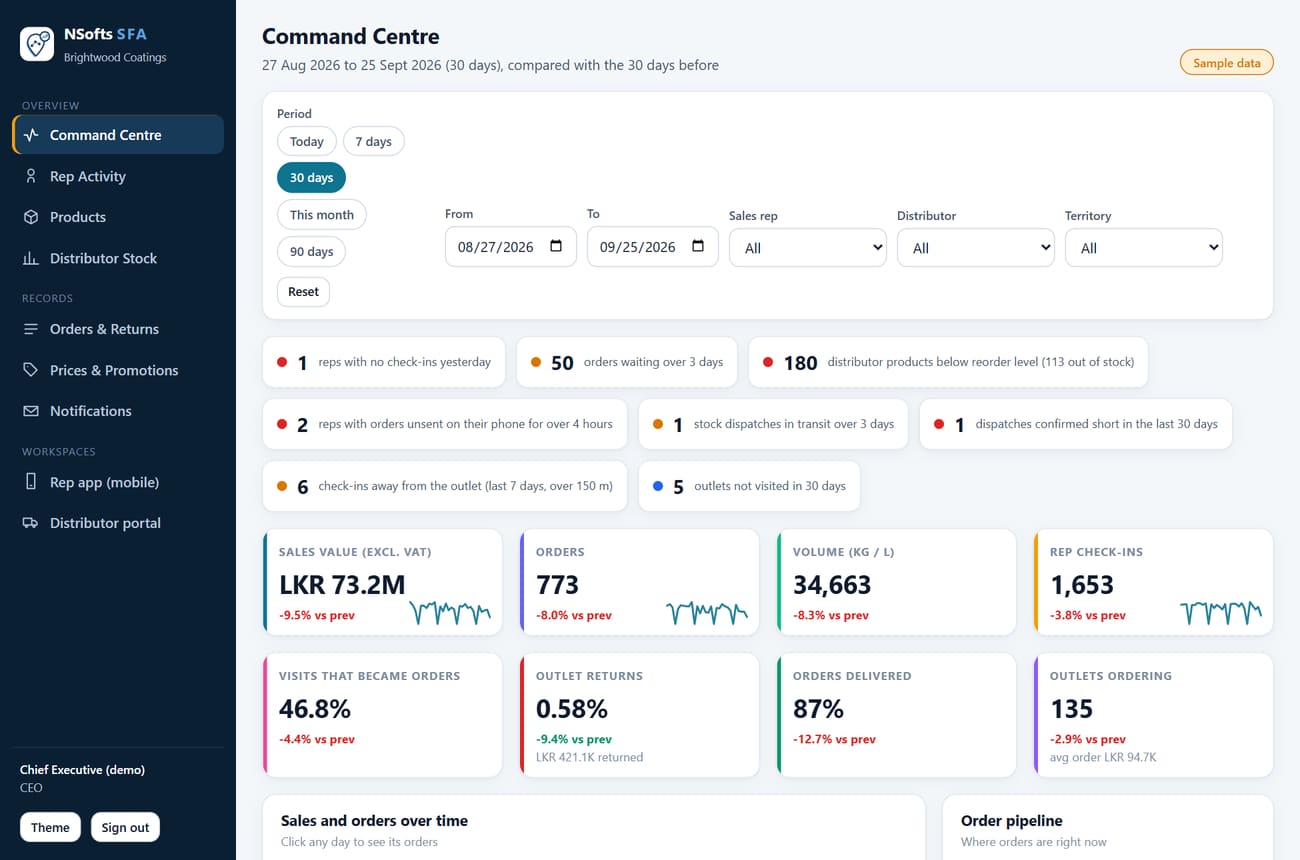Viewport: 1300px width, 860px height.
Task: Click the 34,663 volume figure
Action: [832, 585]
